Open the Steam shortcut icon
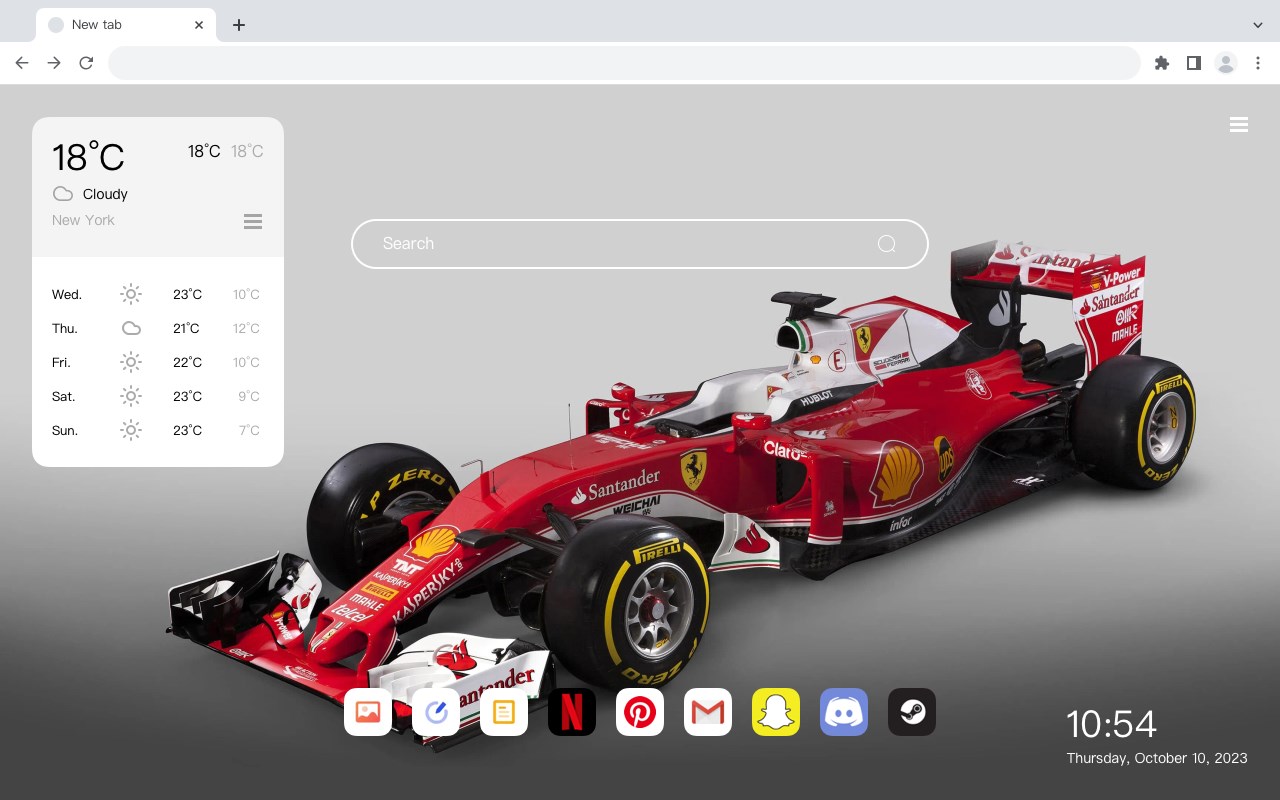Viewport: 1280px width, 800px height. click(912, 712)
